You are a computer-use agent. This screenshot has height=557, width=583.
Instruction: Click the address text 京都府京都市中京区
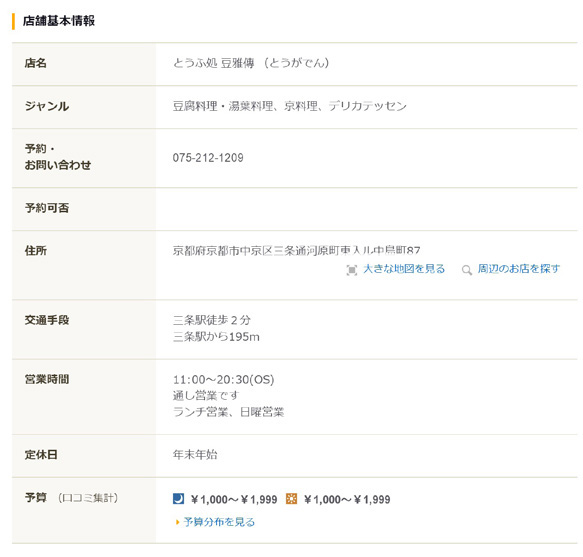pos(223,251)
